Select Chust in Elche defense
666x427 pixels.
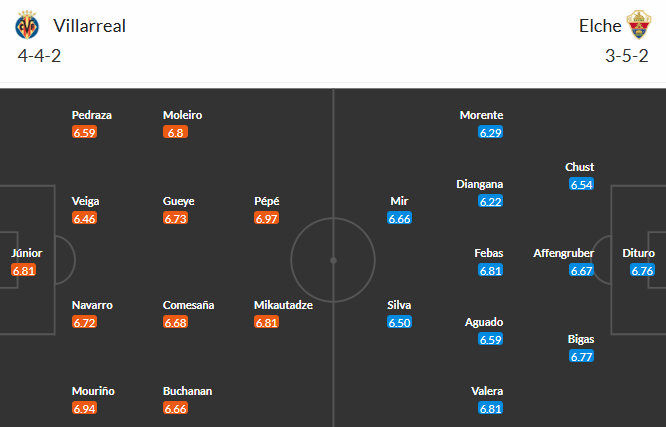[x=580, y=167]
